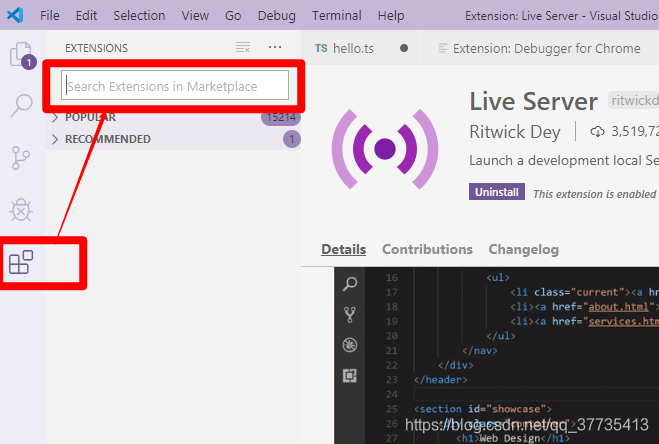Open the Debug menu
Image resolution: width=659 pixels, height=444 pixels.
(277, 16)
